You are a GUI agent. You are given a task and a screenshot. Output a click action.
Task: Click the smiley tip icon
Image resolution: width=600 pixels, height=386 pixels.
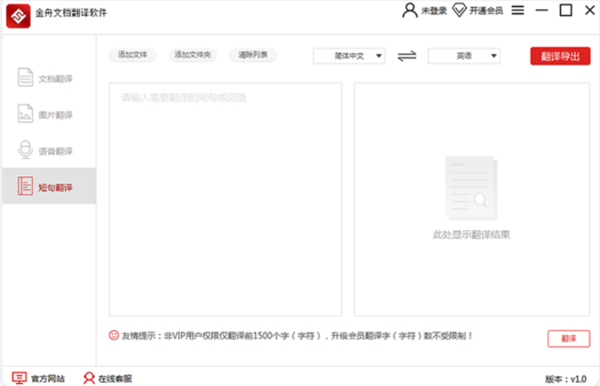[x=114, y=335]
